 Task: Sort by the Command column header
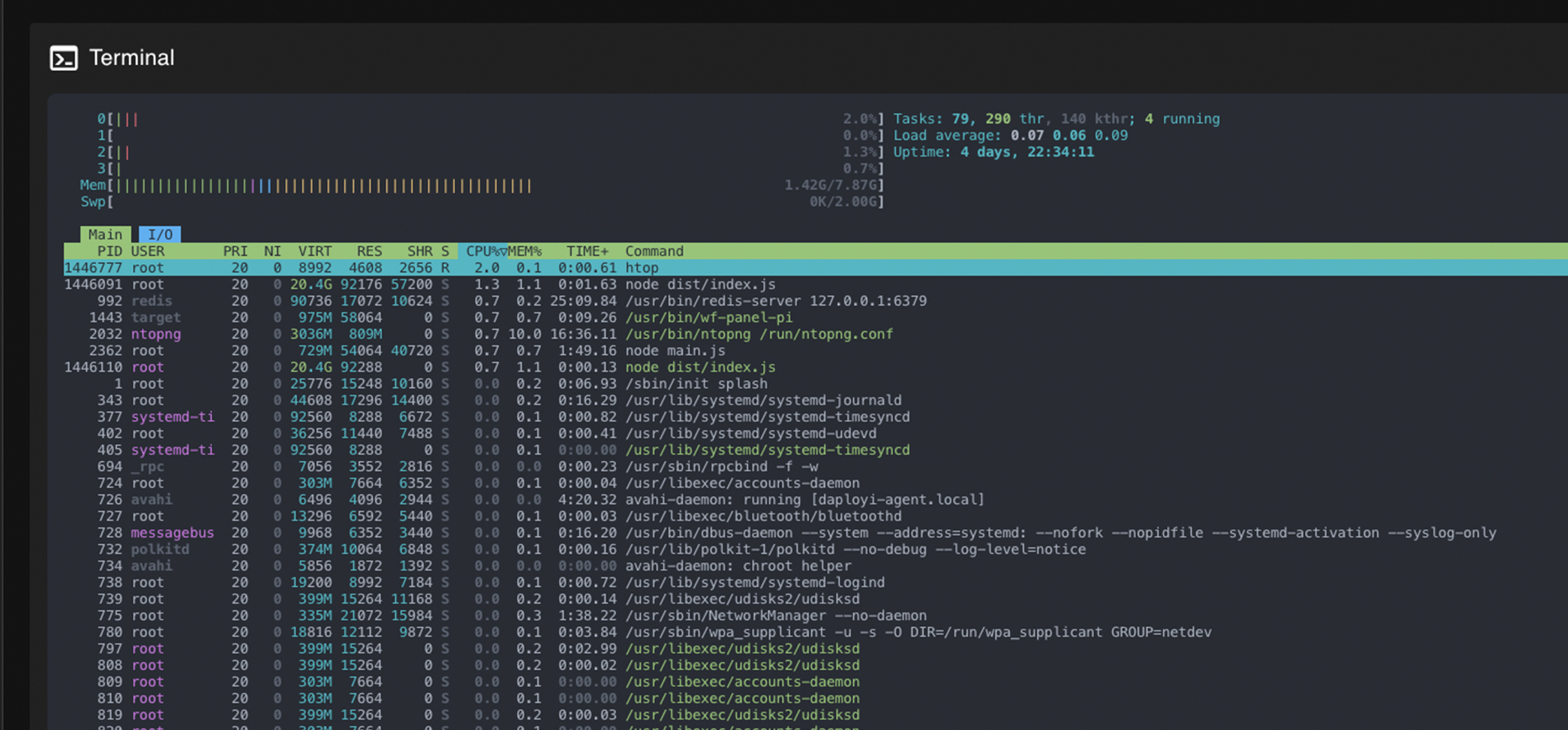tap(654, 251)
